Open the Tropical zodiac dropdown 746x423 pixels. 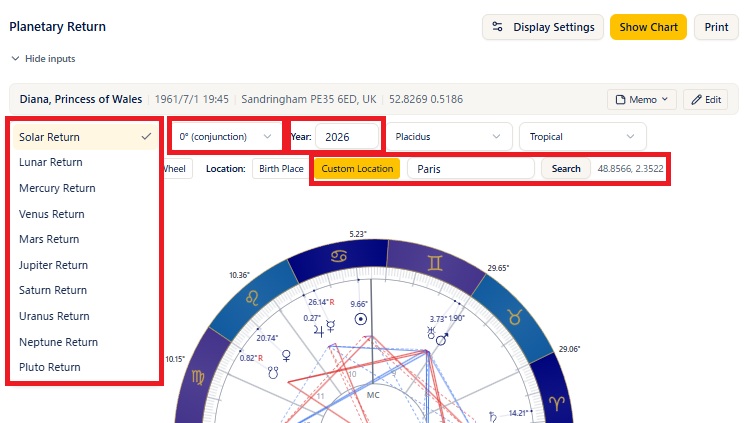[x=582, y=137]
